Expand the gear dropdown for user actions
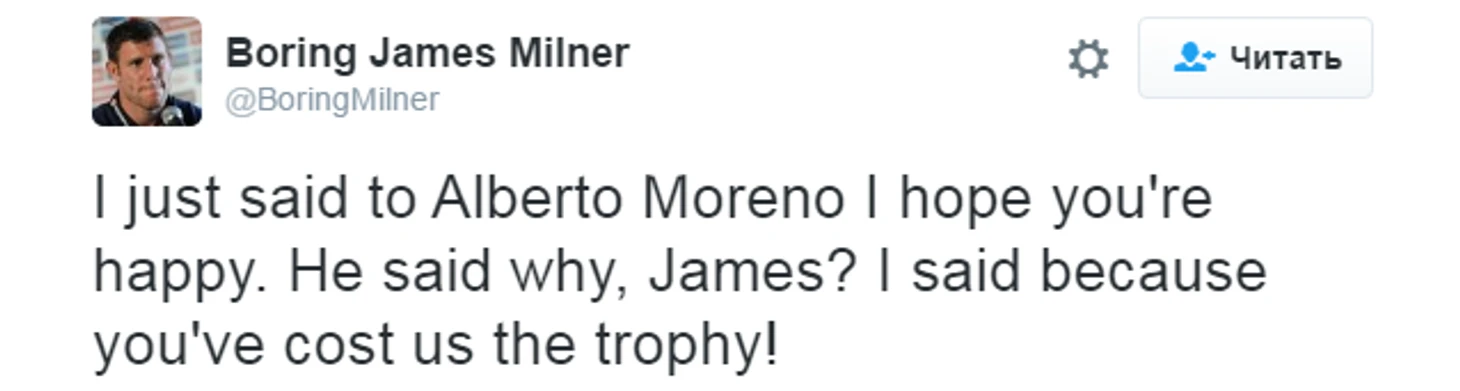This screenshot has height=391, width=1460. pos(1088,59)
